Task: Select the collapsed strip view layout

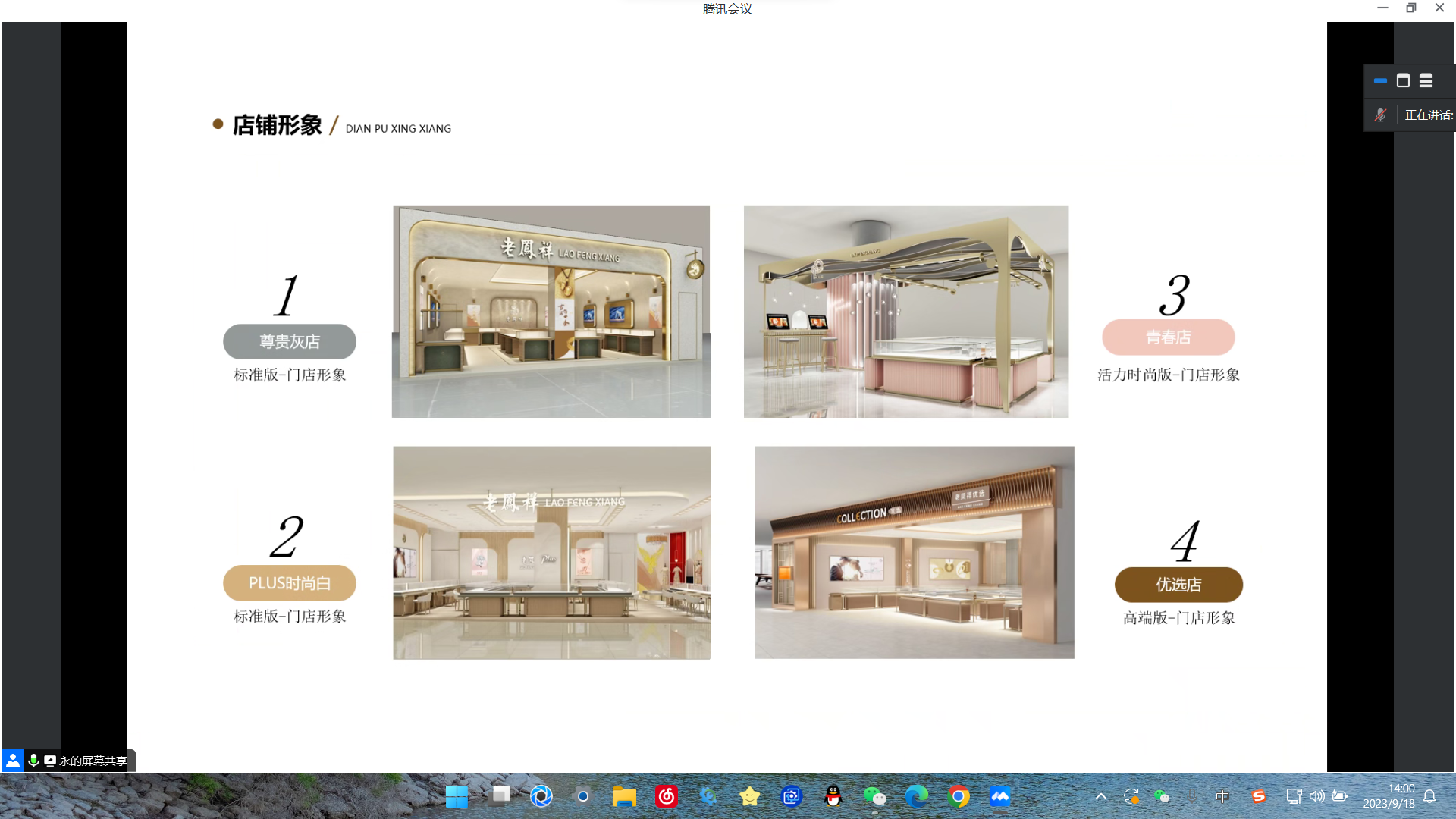Action: click(1380, 80)
